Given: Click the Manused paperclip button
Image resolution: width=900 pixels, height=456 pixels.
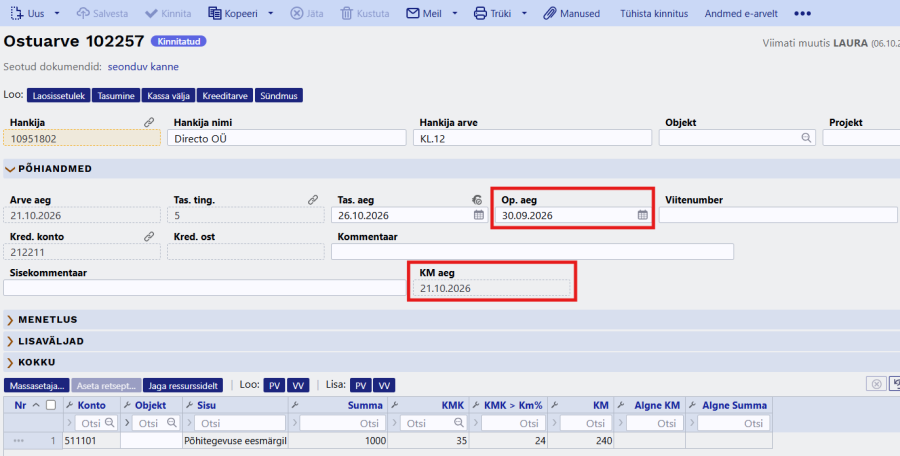Looking at the screenshot, I should [572, 13].
